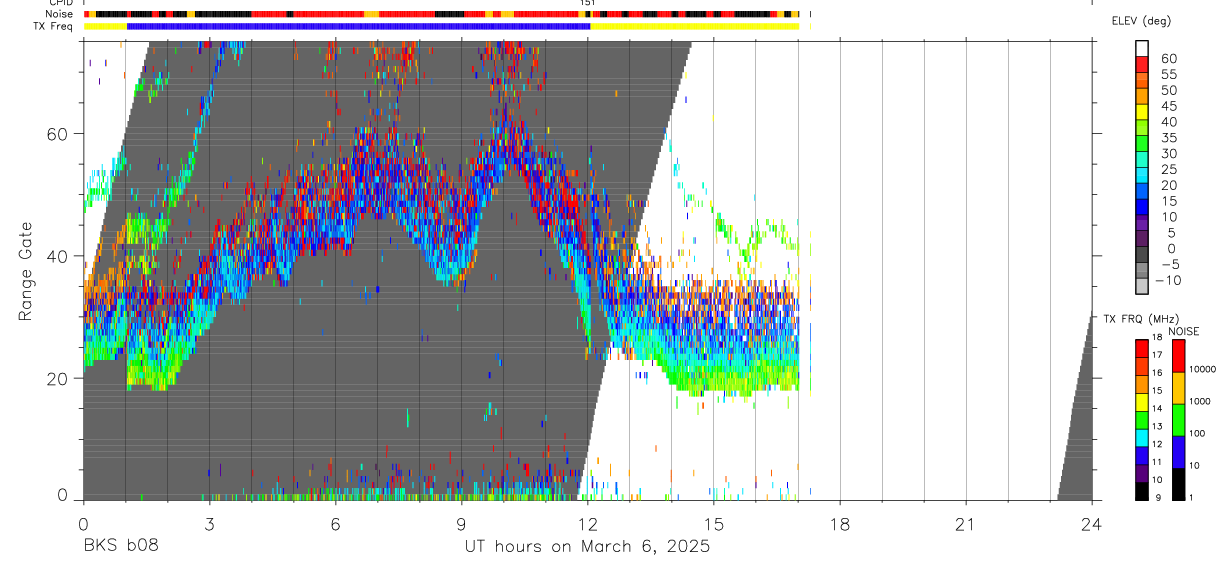The image size is (1228, 567).
Task: Click the x-axis tick label '6'
Action: point(335,523)
